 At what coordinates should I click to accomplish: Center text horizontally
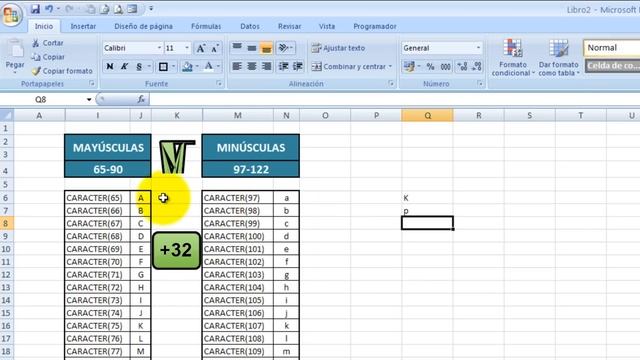click(x=252, y=66)
